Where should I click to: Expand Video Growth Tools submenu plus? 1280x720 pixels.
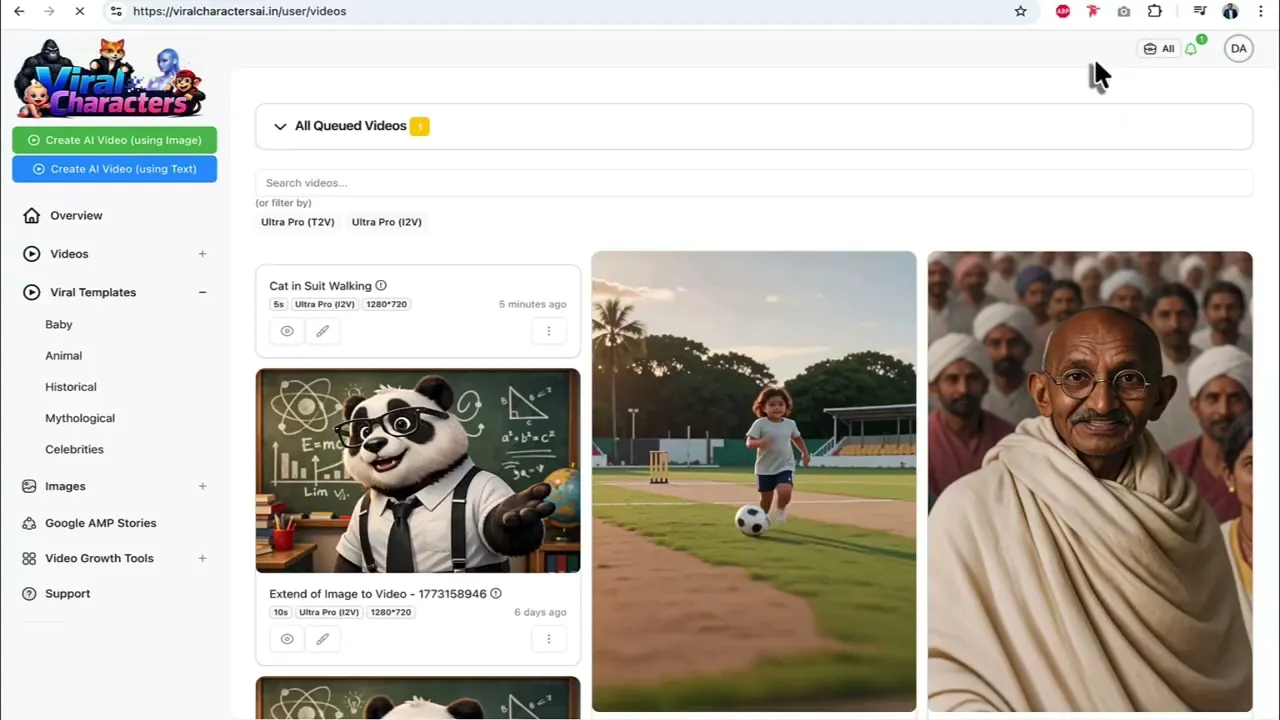coord(202,558)
